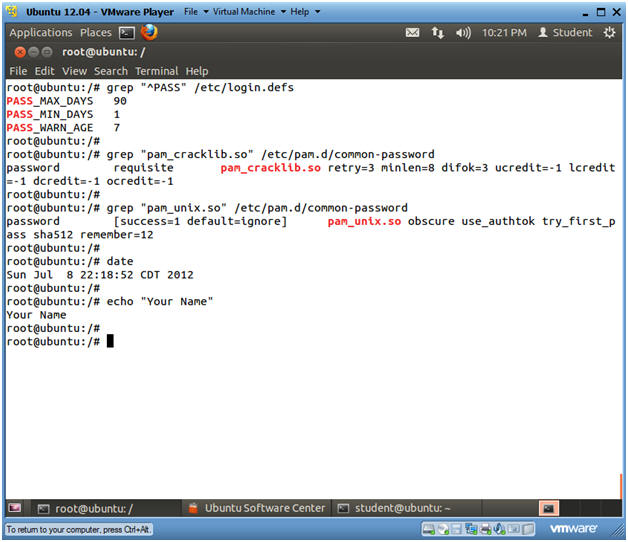Click the VMware printer status icon
628x542 pixels.
[x=485, y=529]
